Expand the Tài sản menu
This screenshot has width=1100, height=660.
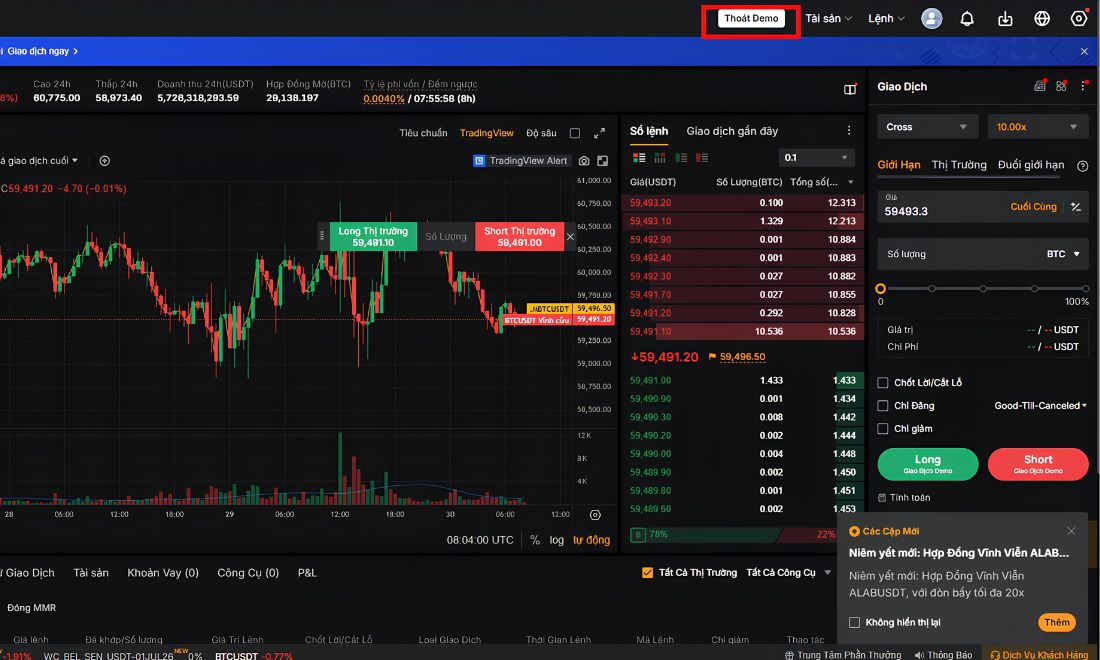click(828, 18)
